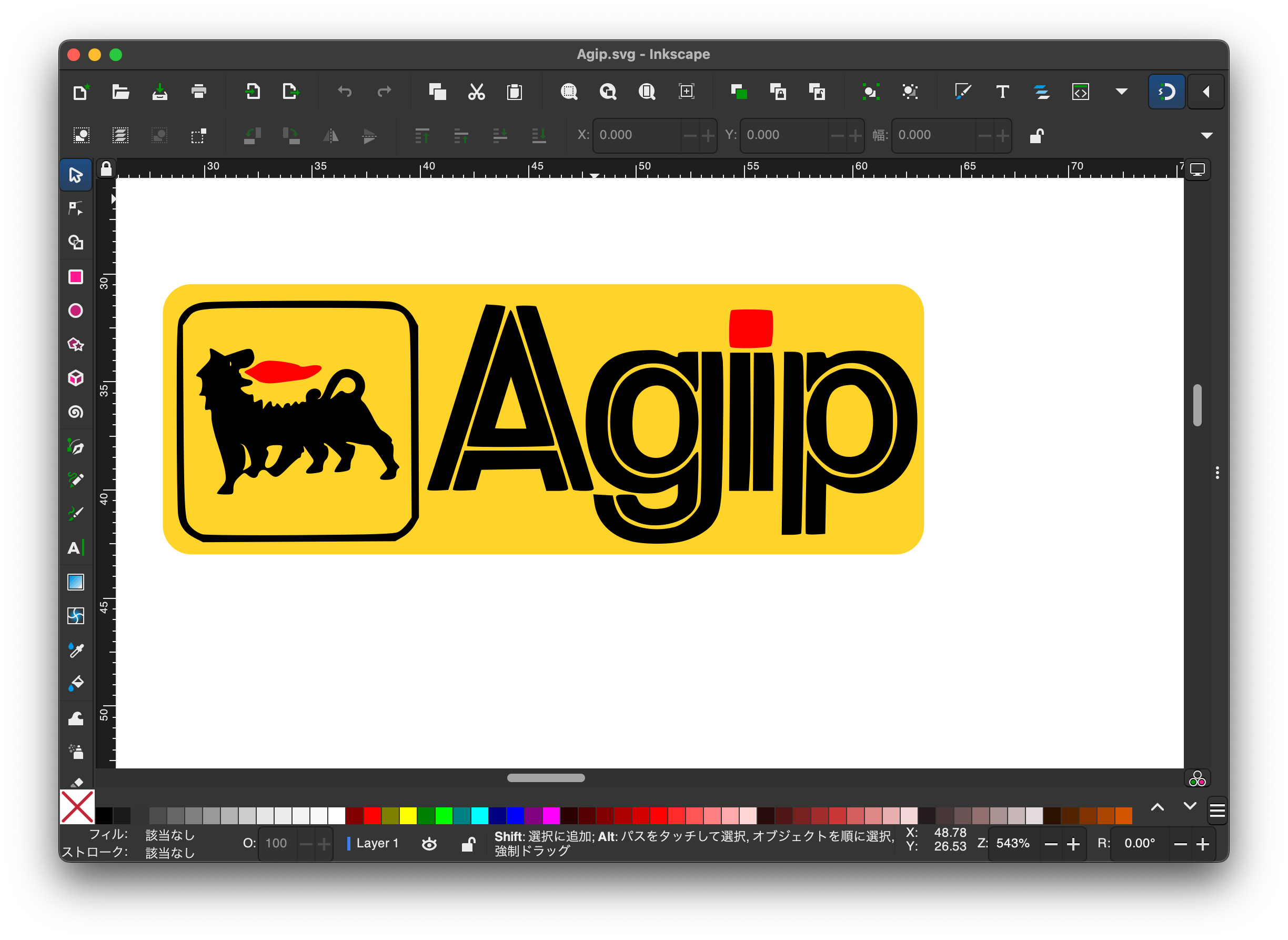
Task: Open Text and Font dialog icon
Action: pos(1002,92)
